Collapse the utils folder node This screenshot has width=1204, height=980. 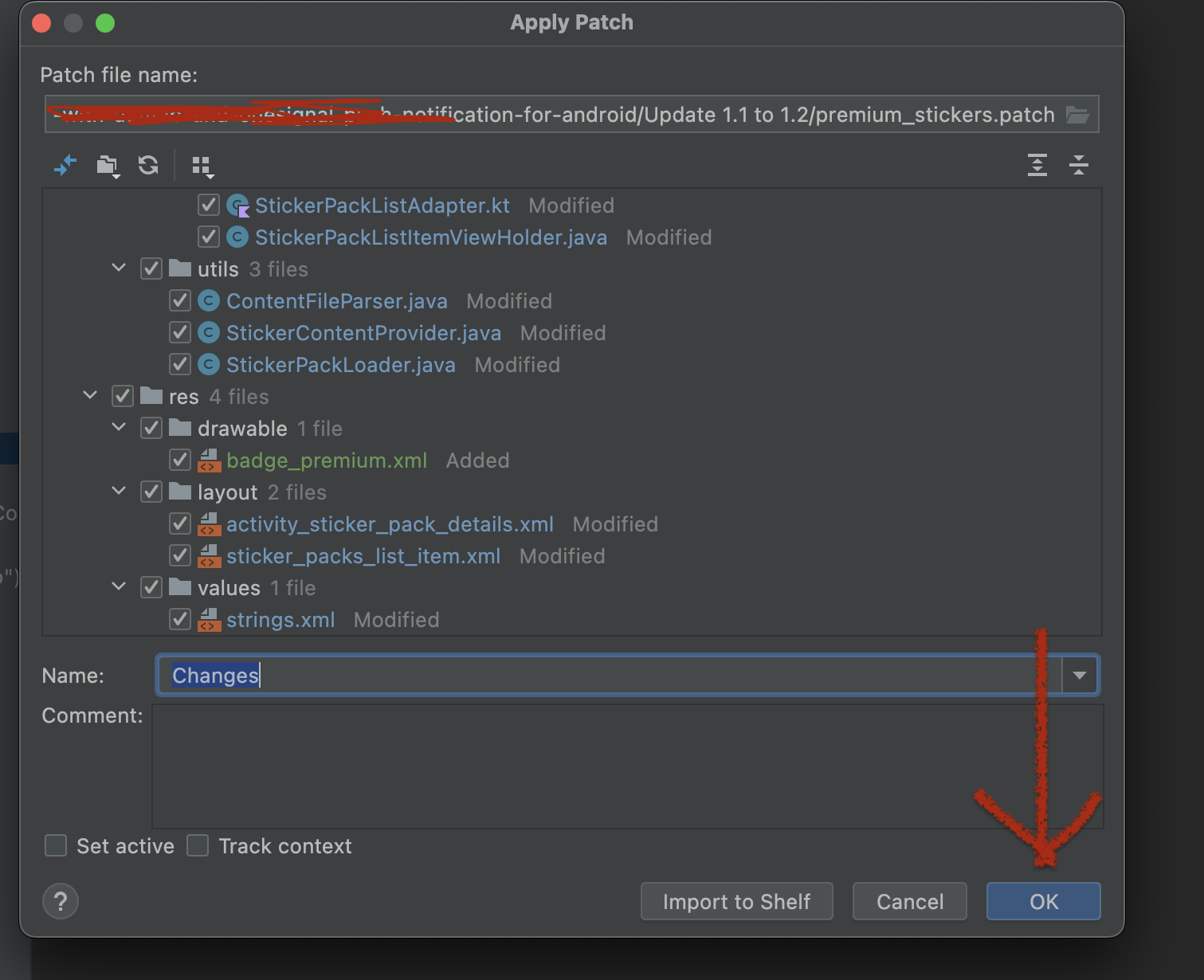(x=119, y=269)
